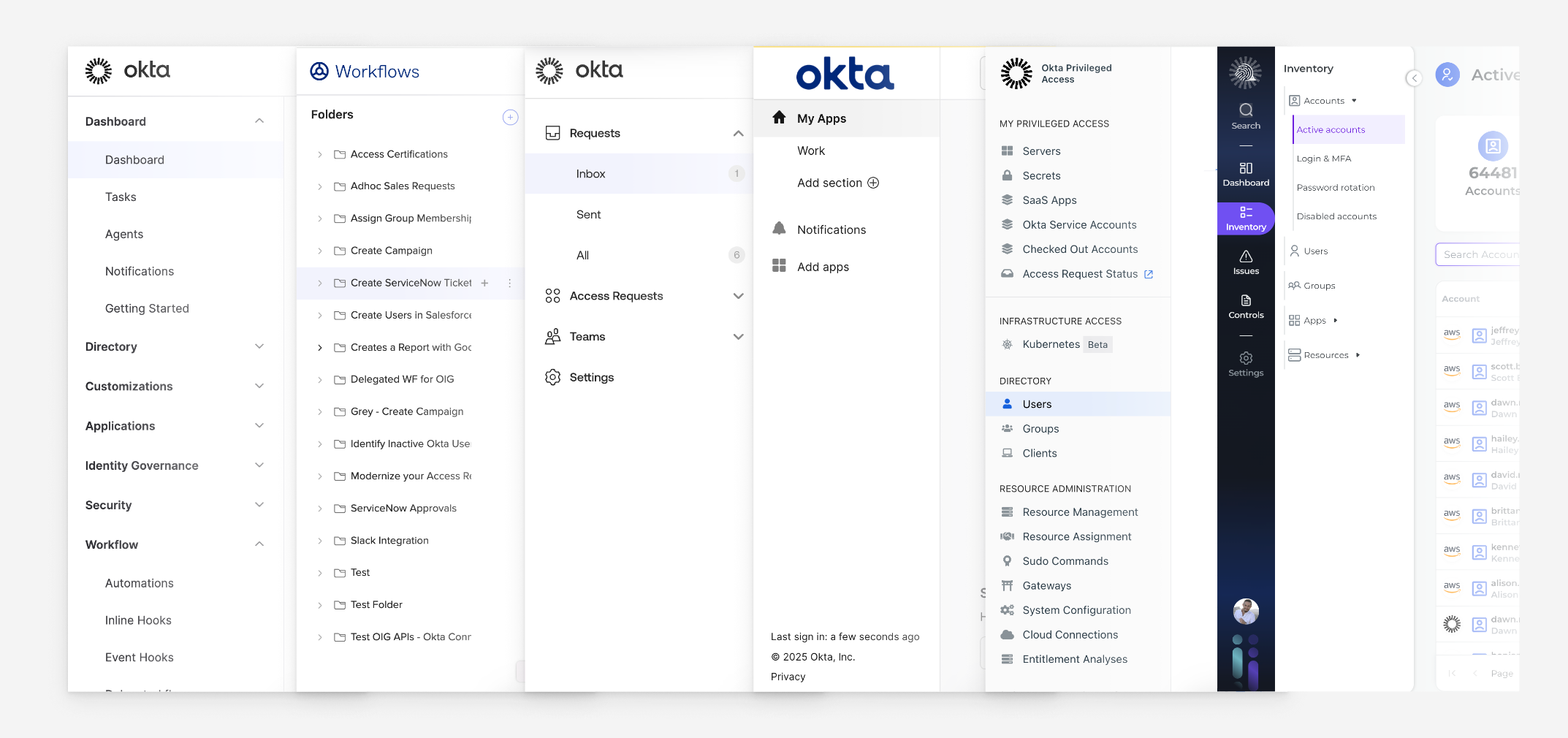Image resolution: width=1568 pixels, height=738 pixels.
Task: Open Secrets under My Privileged Access
Action: 1041,175
